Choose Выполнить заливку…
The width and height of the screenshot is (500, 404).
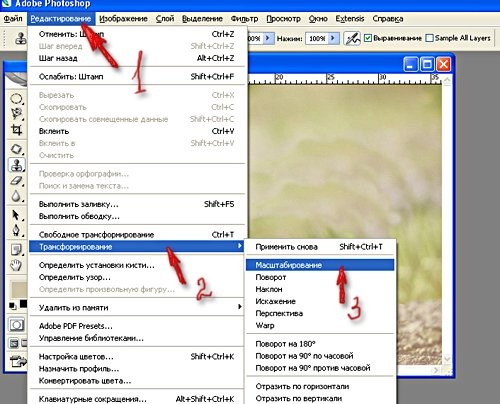point(137,204)
